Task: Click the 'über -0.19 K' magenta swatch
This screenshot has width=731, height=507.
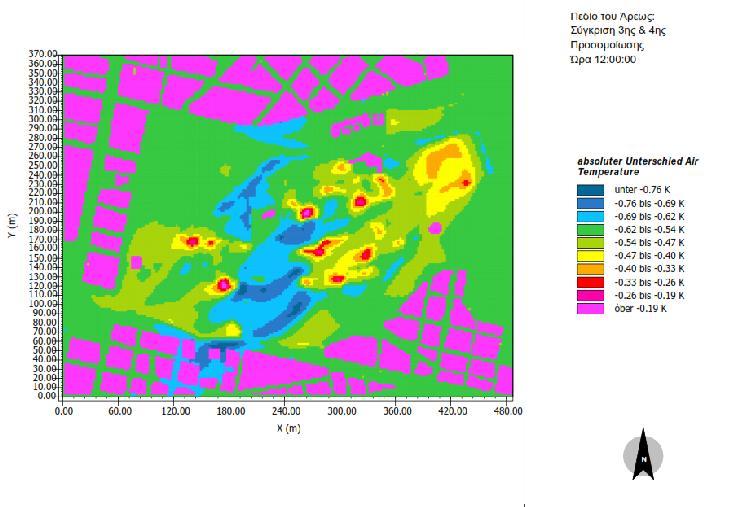Action: [x=590, y=308]
